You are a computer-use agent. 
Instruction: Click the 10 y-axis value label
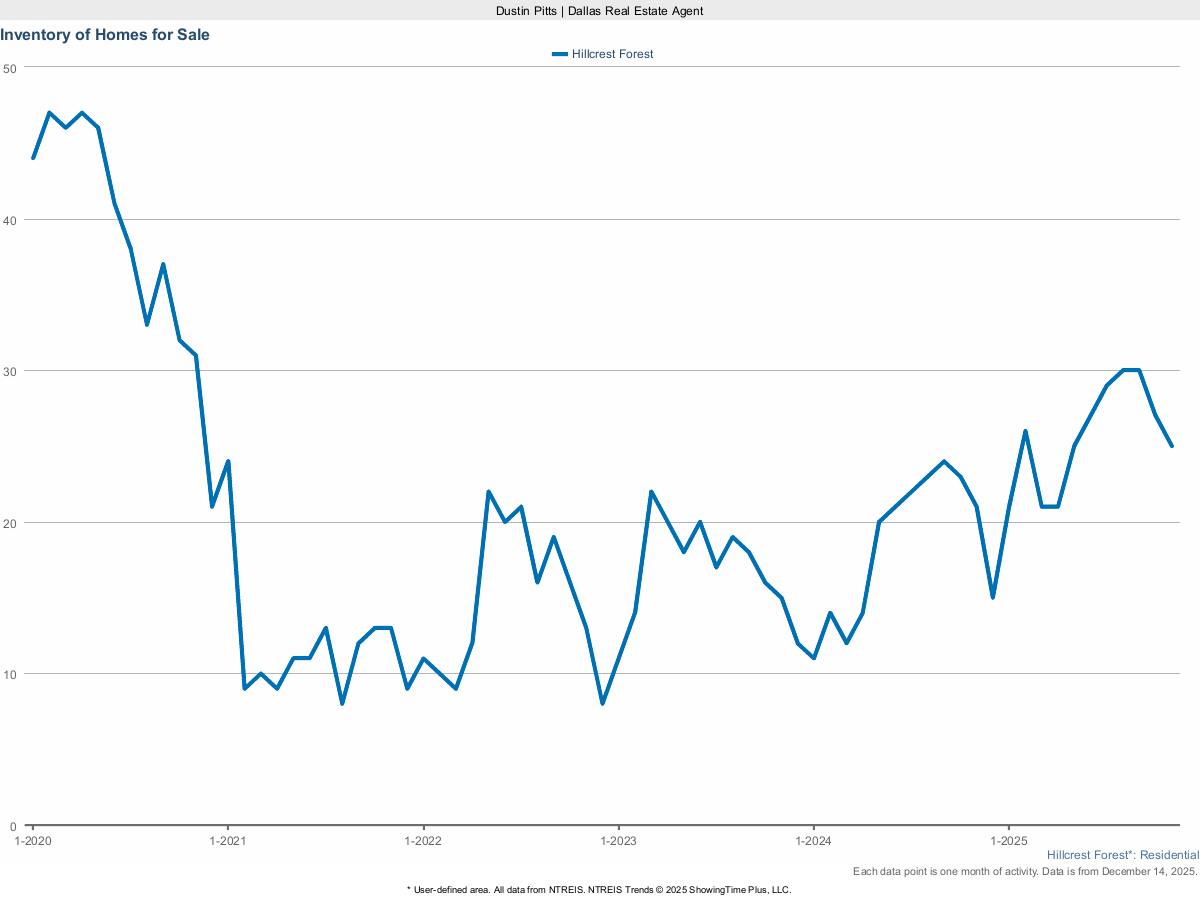(10, 674)
